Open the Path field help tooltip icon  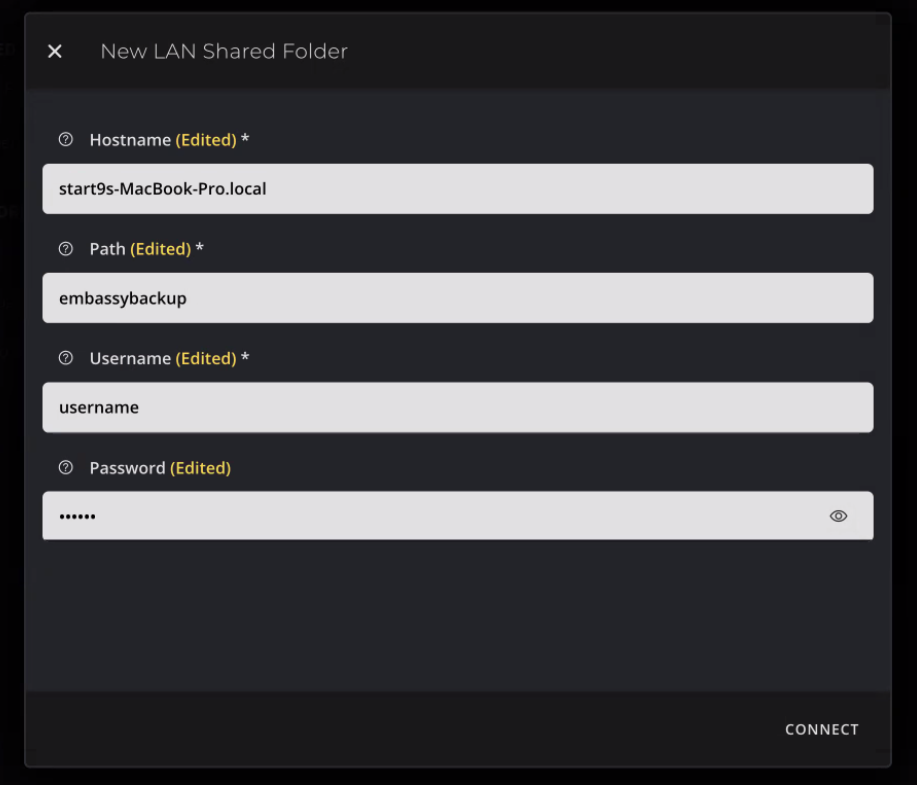(66, 249)
